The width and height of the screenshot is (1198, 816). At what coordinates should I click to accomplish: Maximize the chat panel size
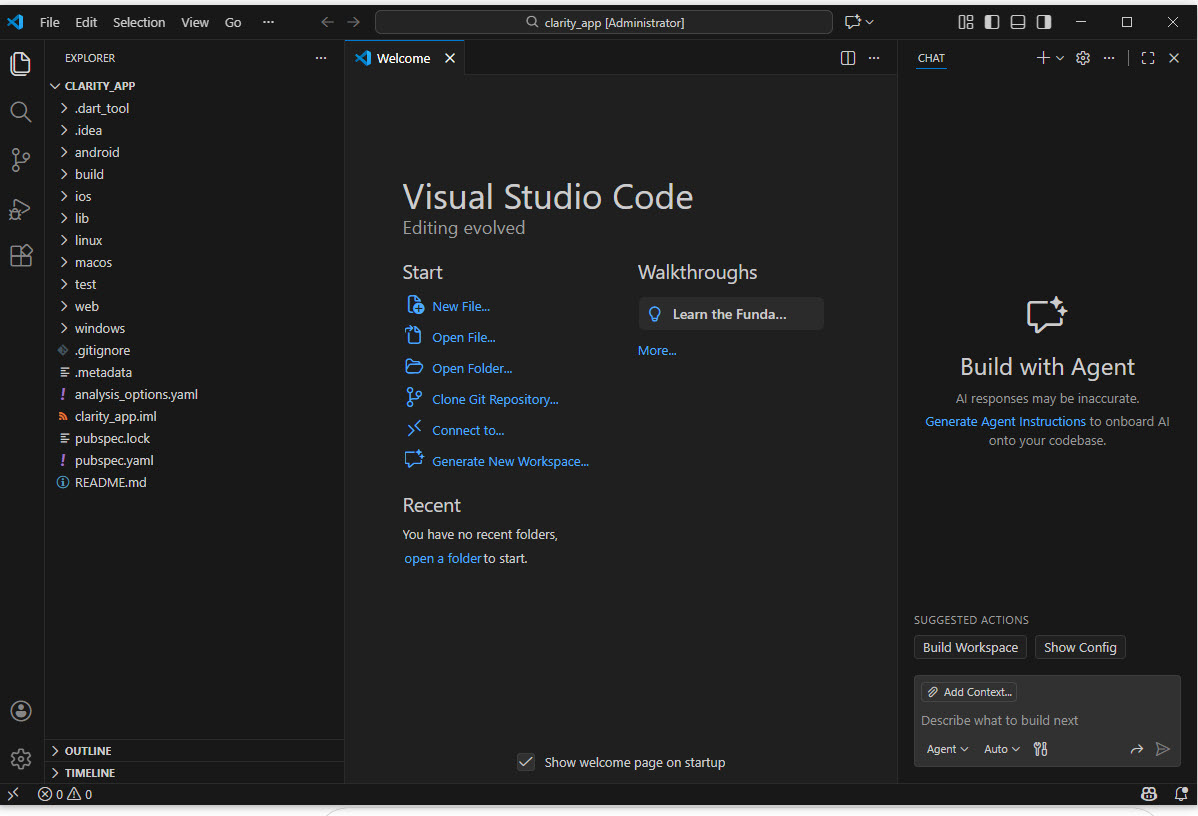(1148, 58)
